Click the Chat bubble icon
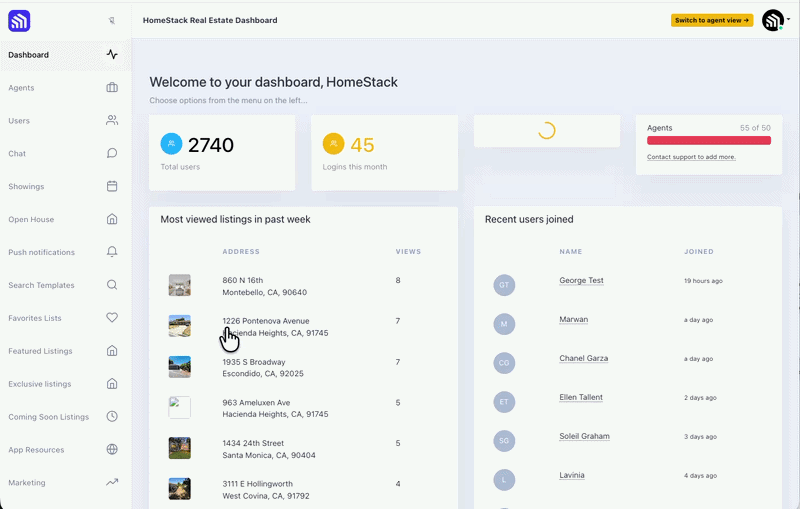This screenshot has width=800, height=509. pyautogui.click(x=112, y=154)
